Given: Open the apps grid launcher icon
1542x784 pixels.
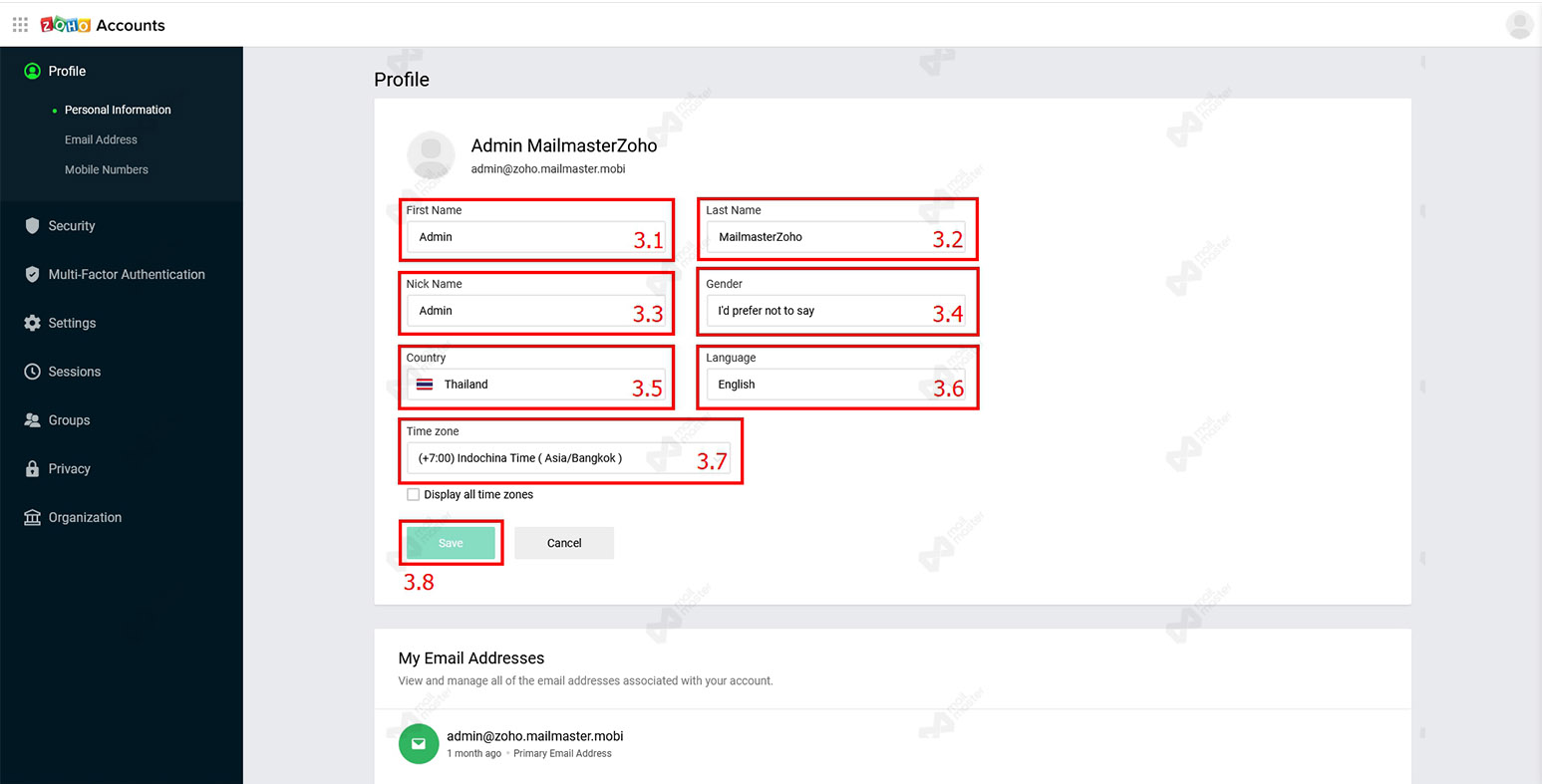Looking at the screenshot, I should click(x=20, y=24).
